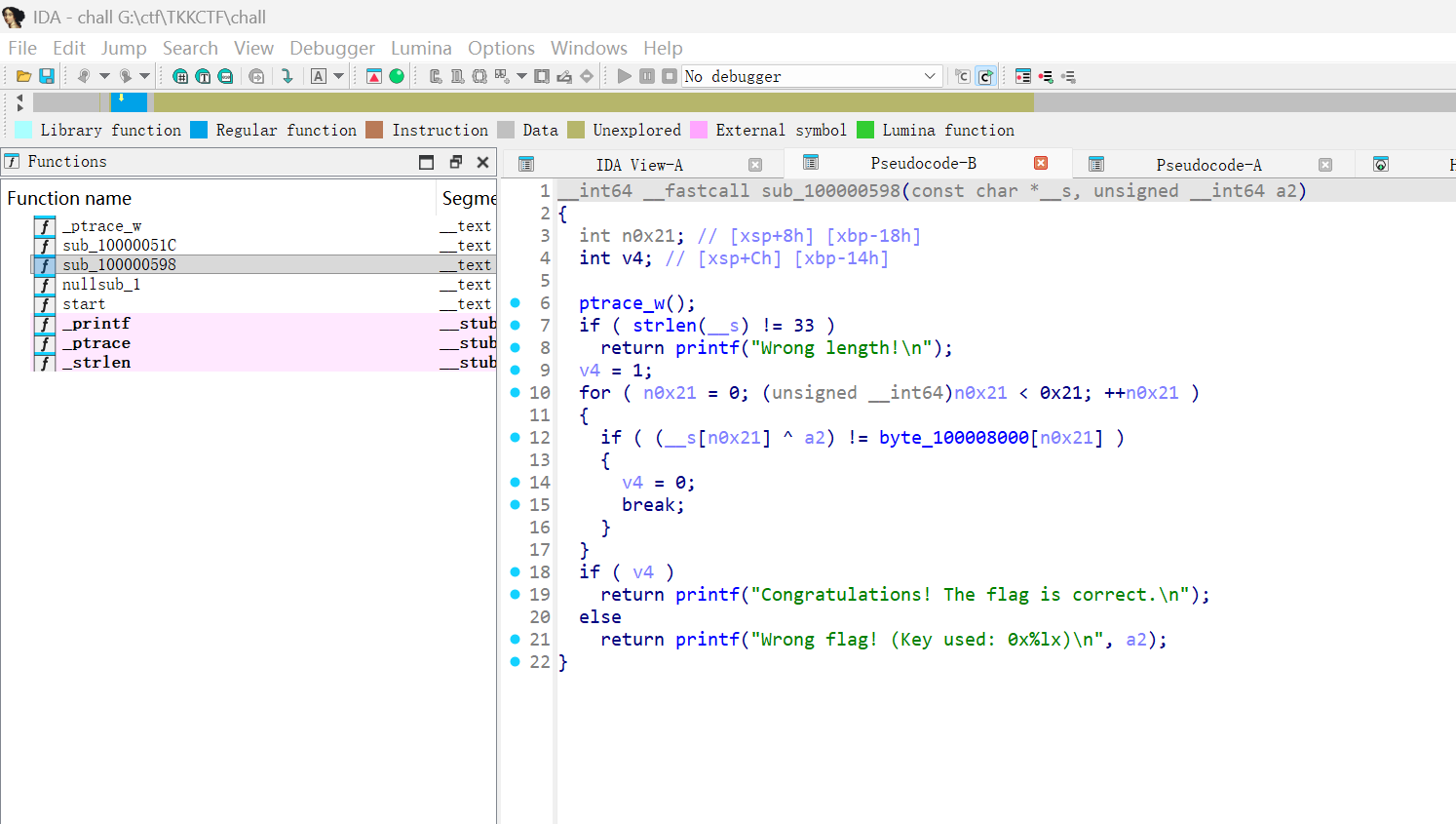Click the hex view '#' round icon
The image size is (1456, 824).
(180, 76)
